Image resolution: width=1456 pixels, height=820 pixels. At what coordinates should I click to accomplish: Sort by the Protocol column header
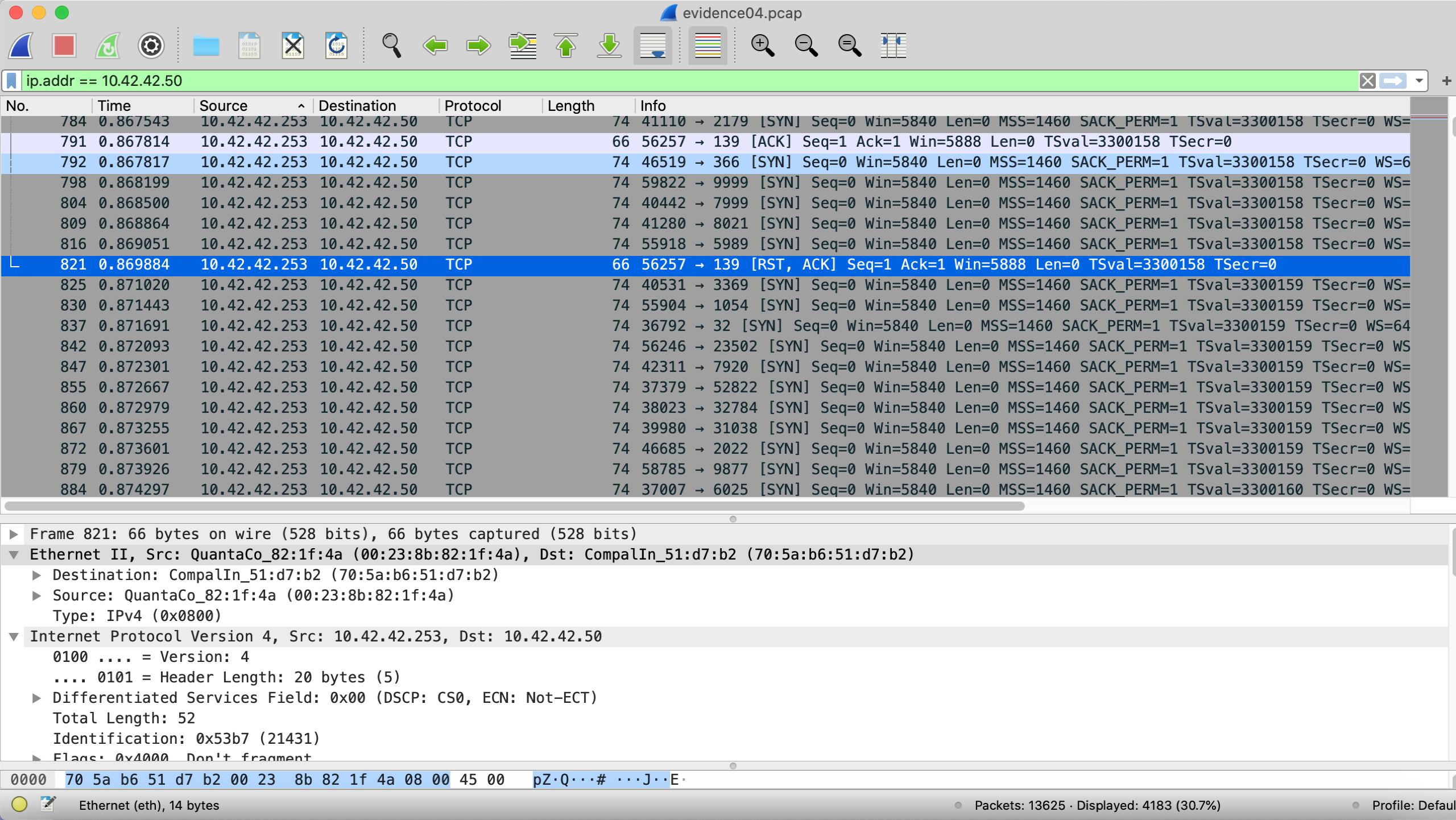pyautogui.click(x=472, y=106)
